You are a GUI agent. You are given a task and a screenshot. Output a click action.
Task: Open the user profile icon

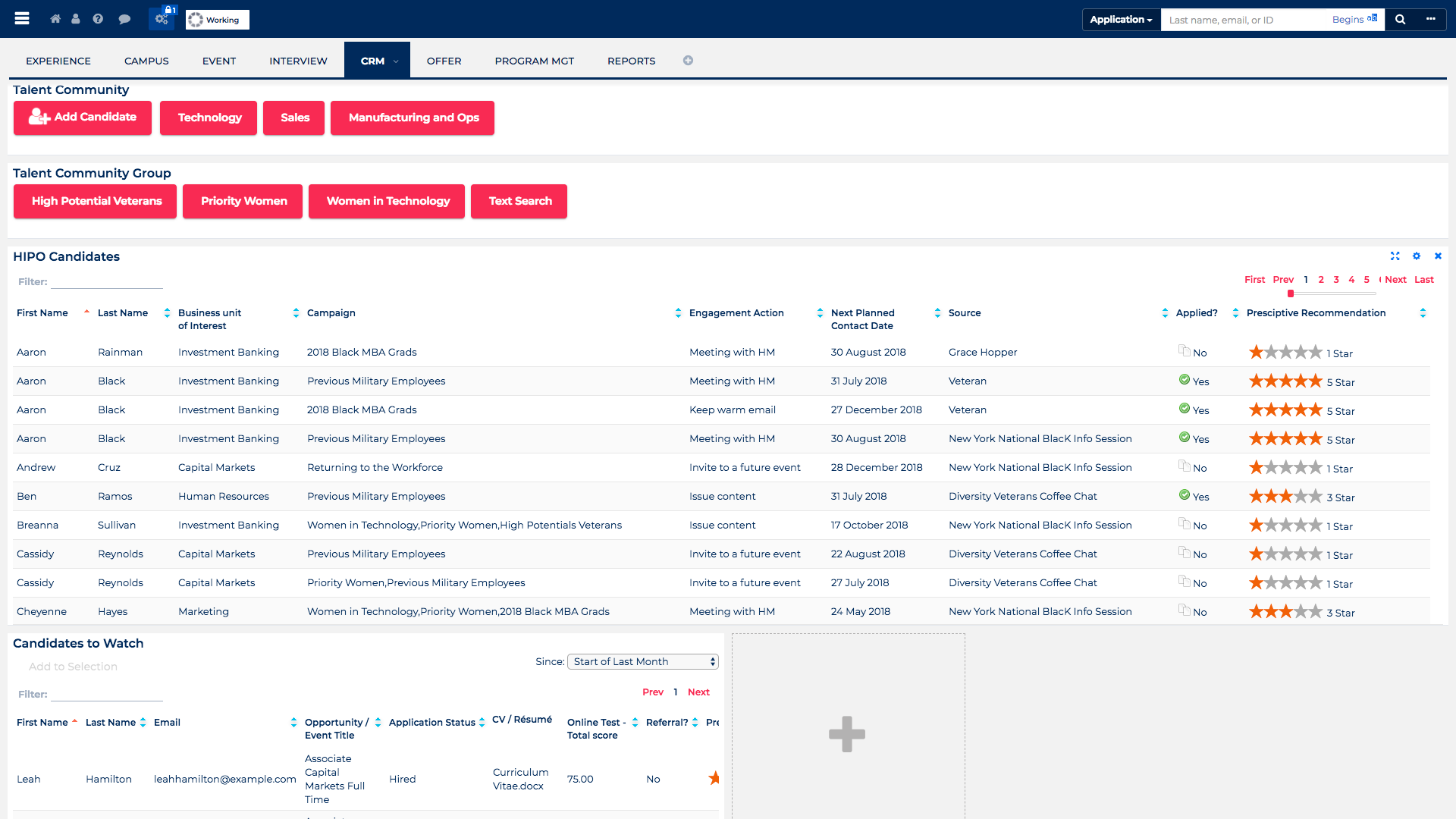[76, 19]
